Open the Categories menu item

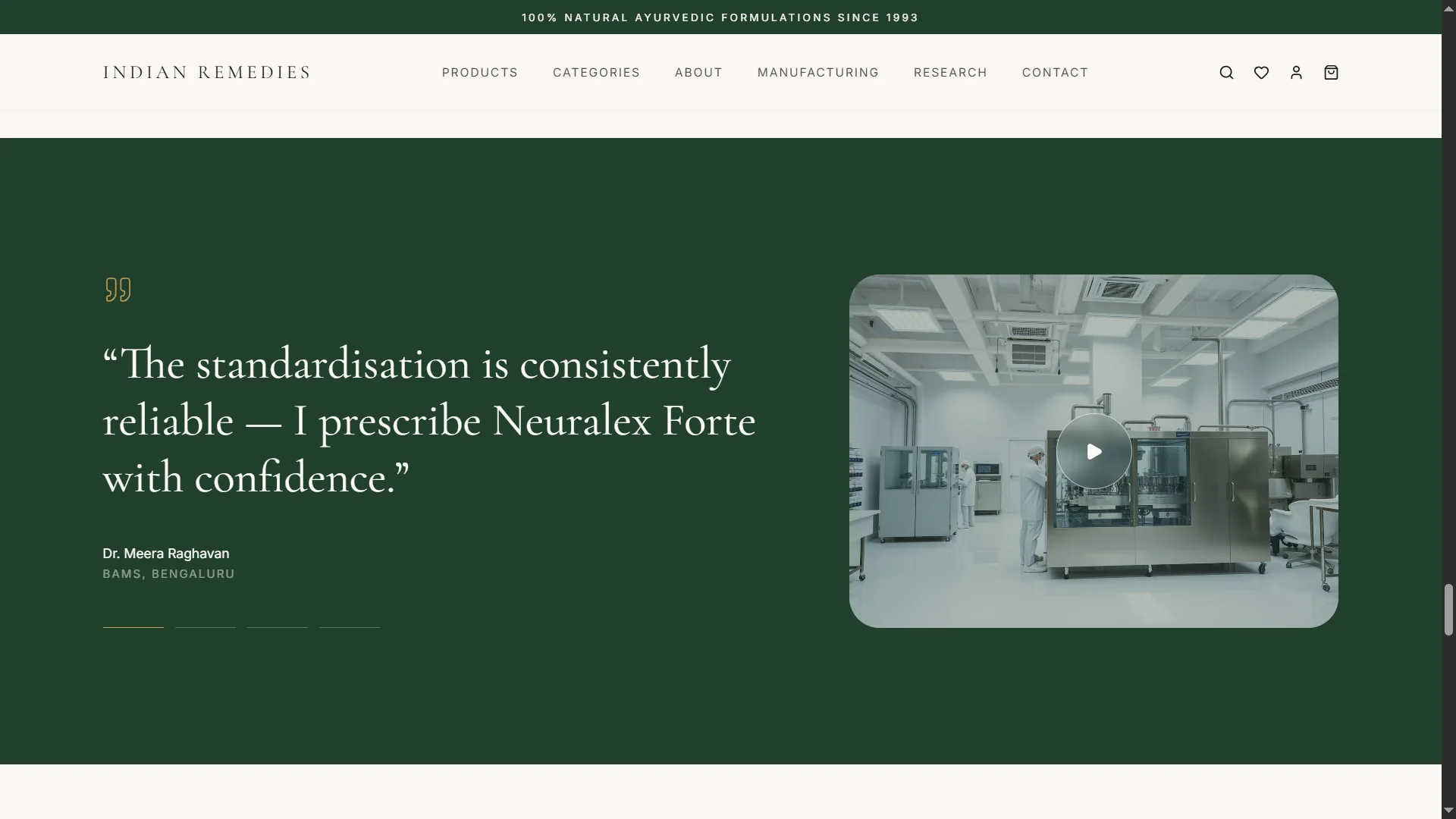coord(596,73)
